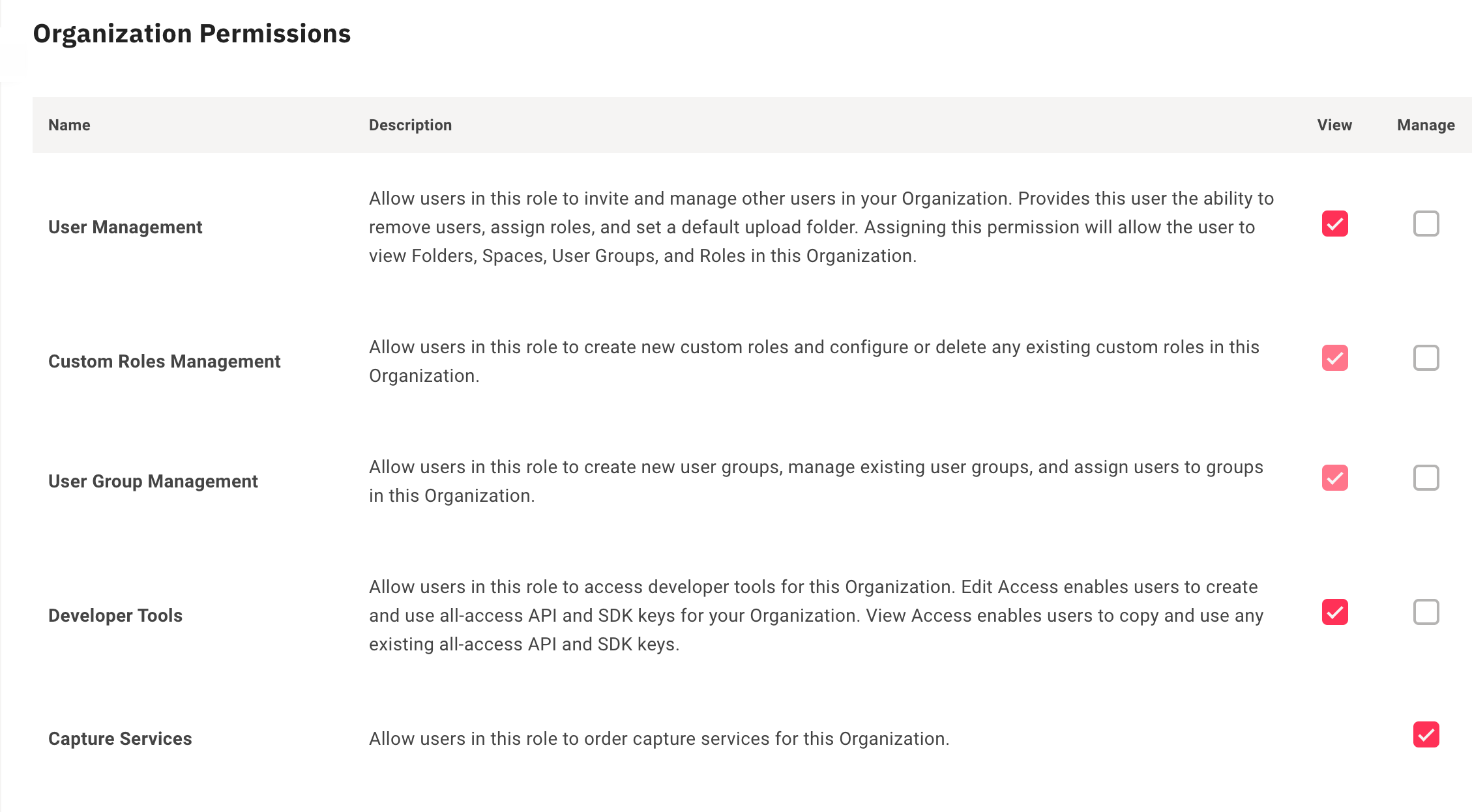Check the Manage box for Custom Roles Management
1472x812 pixels.
point(1426,357)
